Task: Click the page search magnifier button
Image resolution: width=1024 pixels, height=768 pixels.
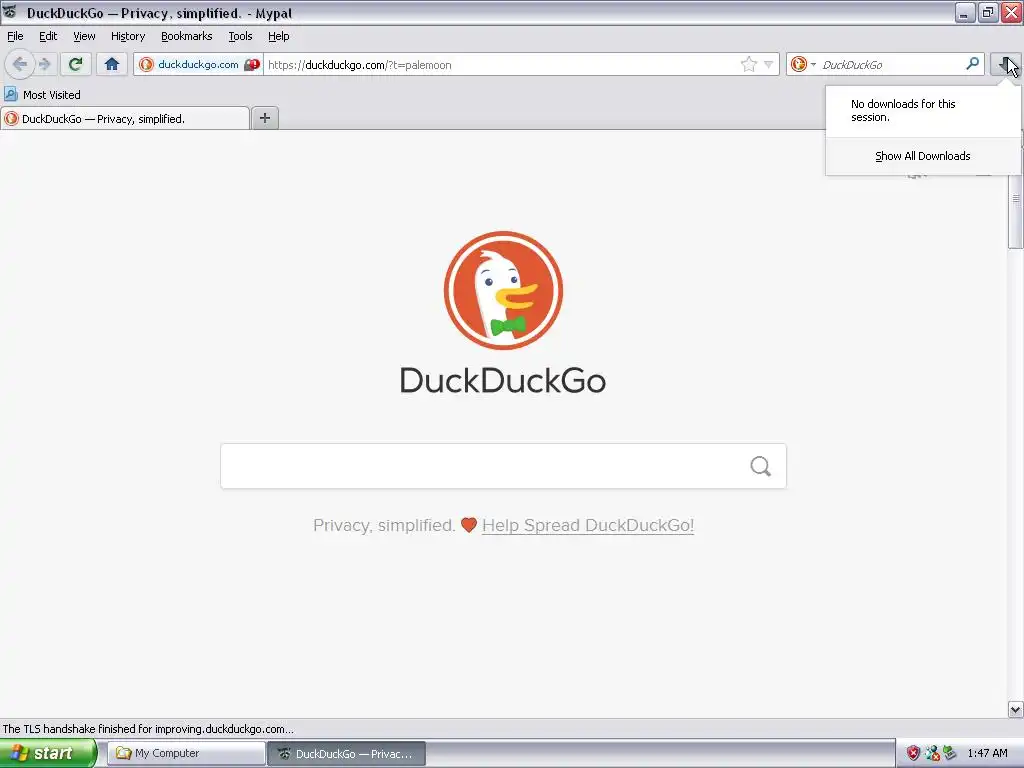Action: pos(761,466)
